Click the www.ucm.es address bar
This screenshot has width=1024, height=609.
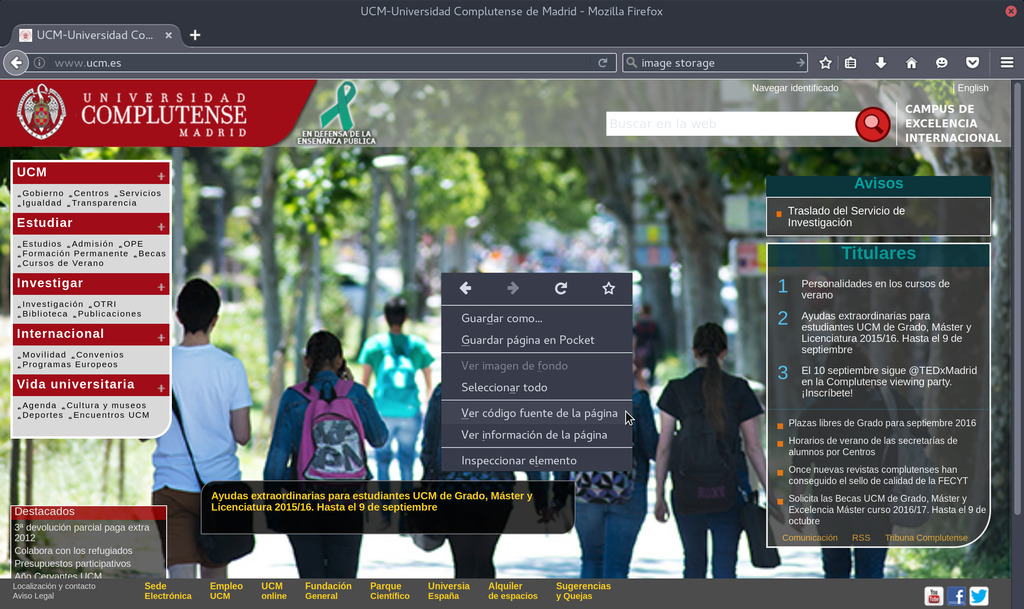[320, 63]
